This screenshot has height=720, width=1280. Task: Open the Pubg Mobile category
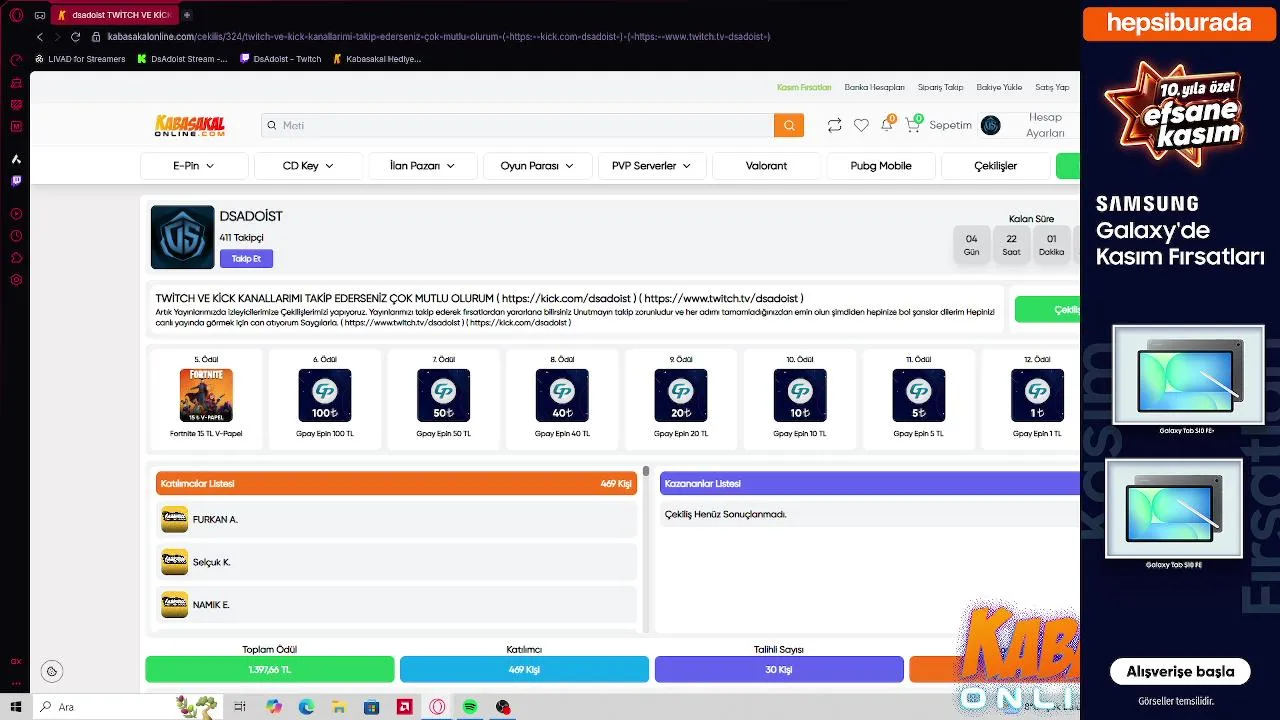click(881, 166)
